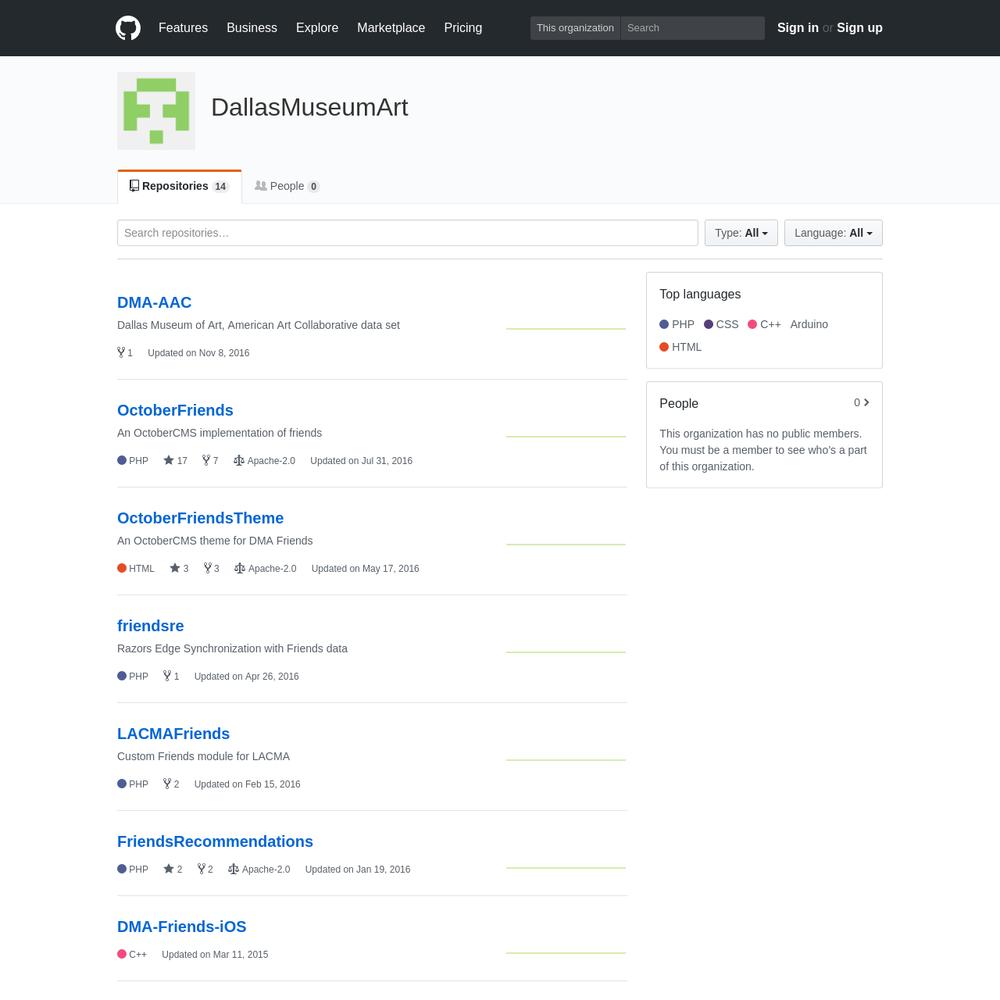Click the fork count 1 on DMA-AAC

click(x=125, y=353)
